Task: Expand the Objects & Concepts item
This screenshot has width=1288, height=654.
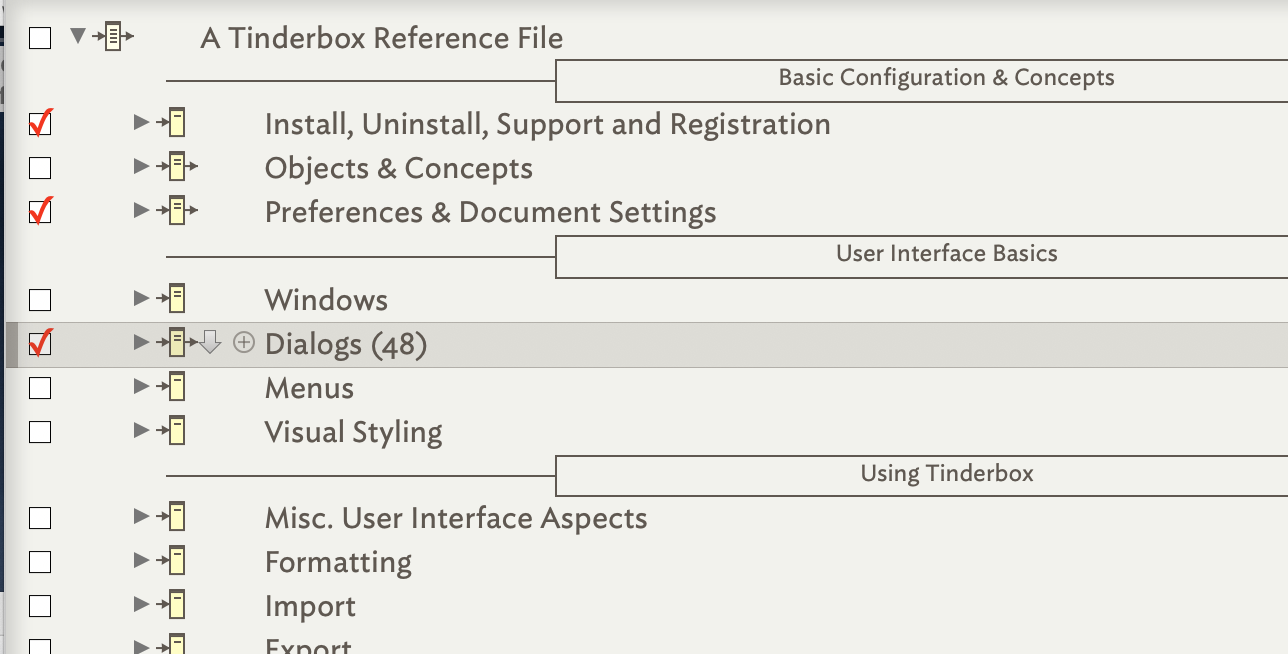Action: tap(140, 167)
